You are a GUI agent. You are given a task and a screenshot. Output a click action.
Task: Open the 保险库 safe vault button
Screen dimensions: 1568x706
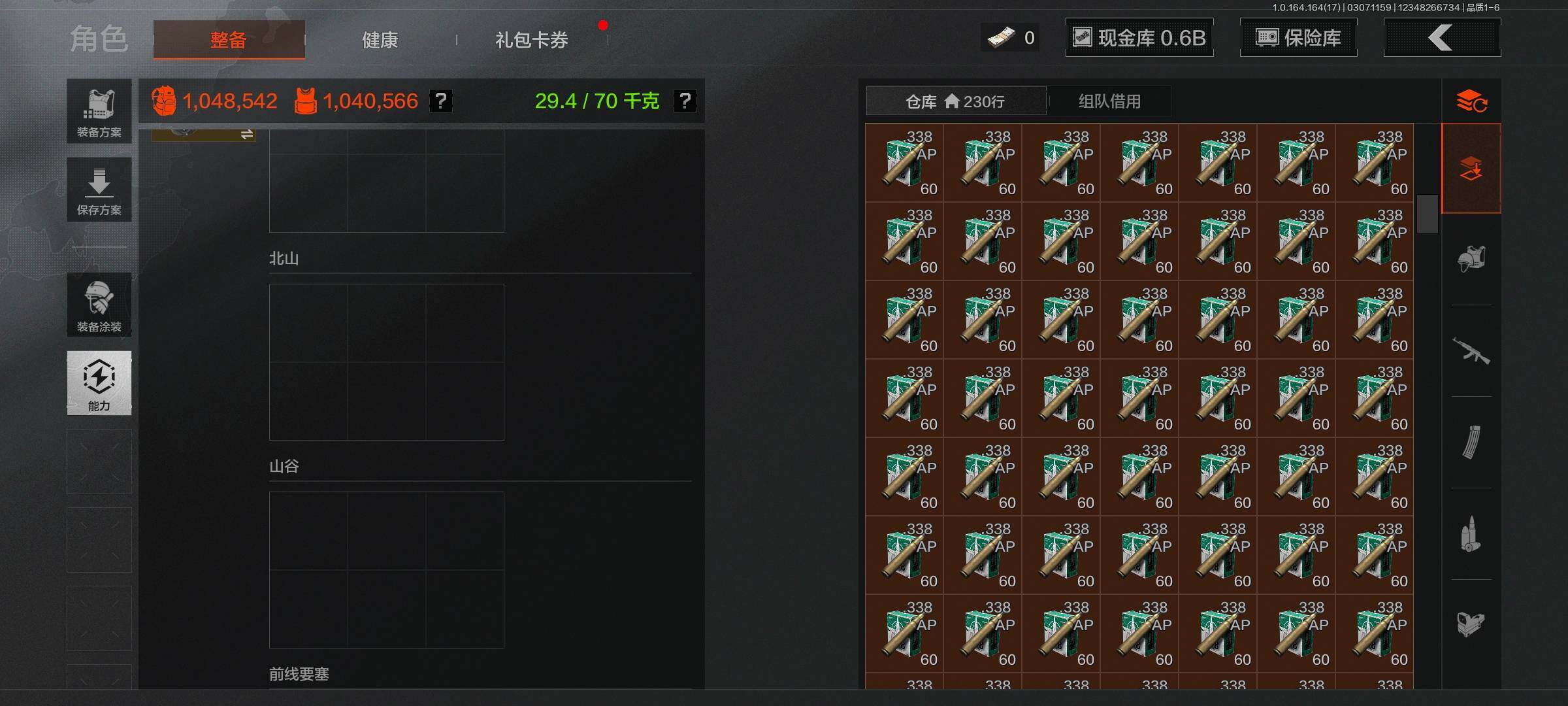click(x=1298, y=37)
